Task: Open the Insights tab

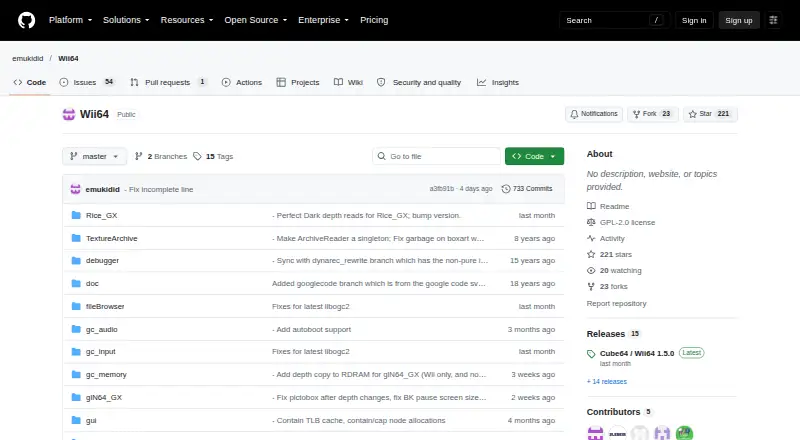Action: click(498, 82)
